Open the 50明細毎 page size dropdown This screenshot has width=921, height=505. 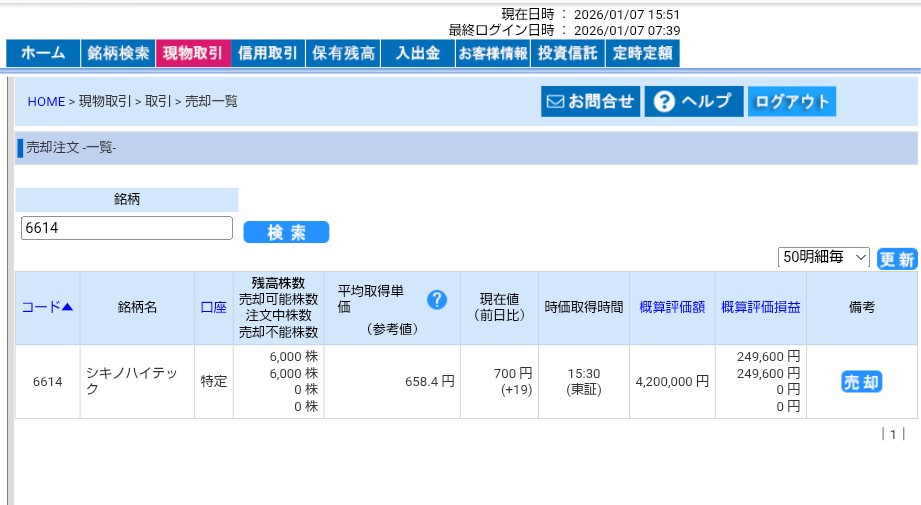[824, 257]
